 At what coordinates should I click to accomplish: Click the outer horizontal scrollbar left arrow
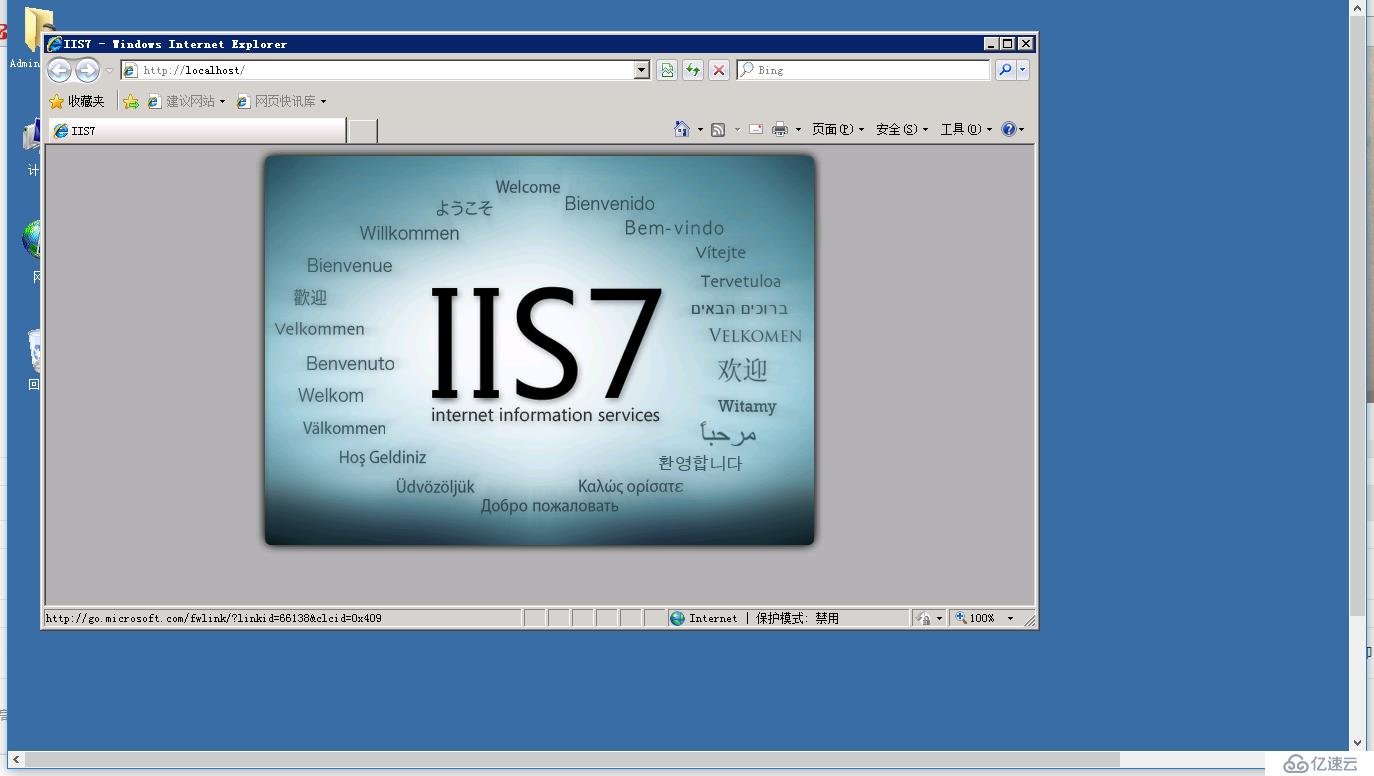click(15, 760)
